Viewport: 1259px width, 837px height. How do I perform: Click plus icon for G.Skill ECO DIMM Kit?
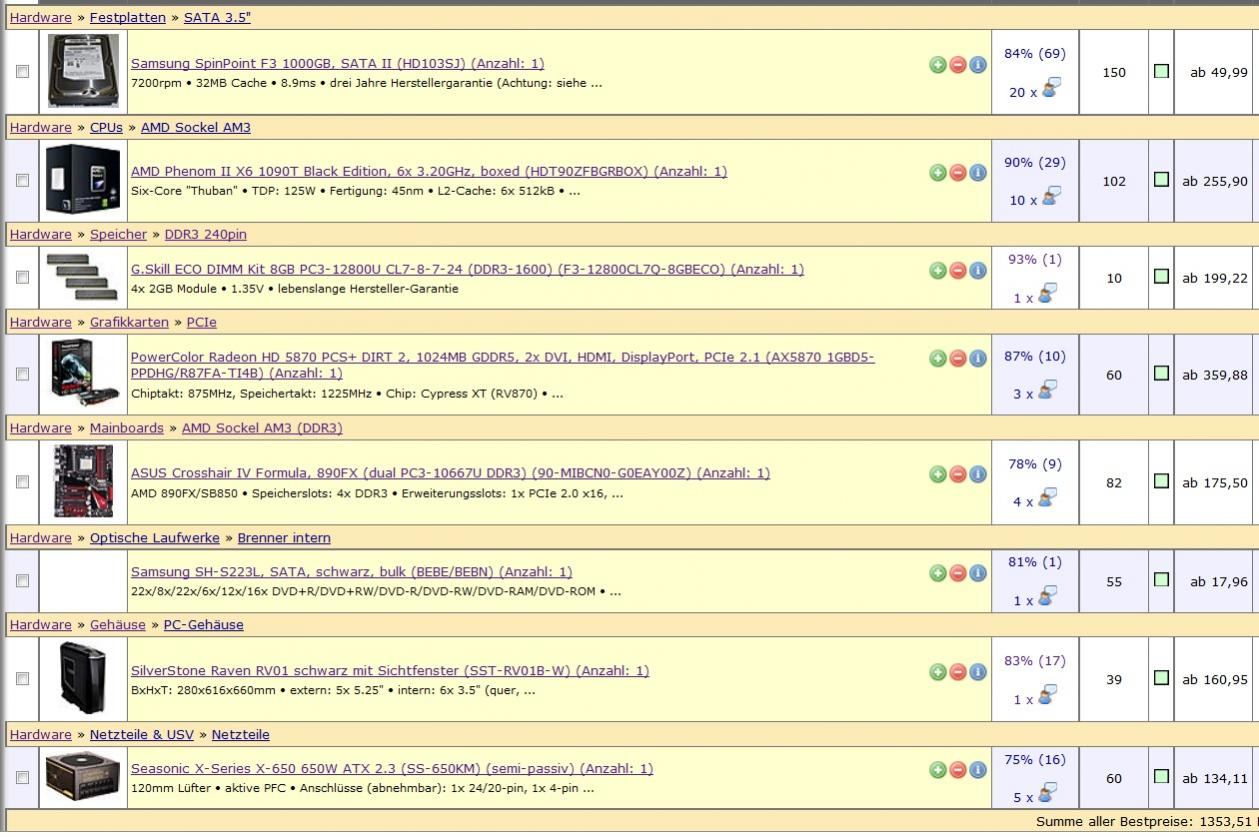(x=937, y=270)
